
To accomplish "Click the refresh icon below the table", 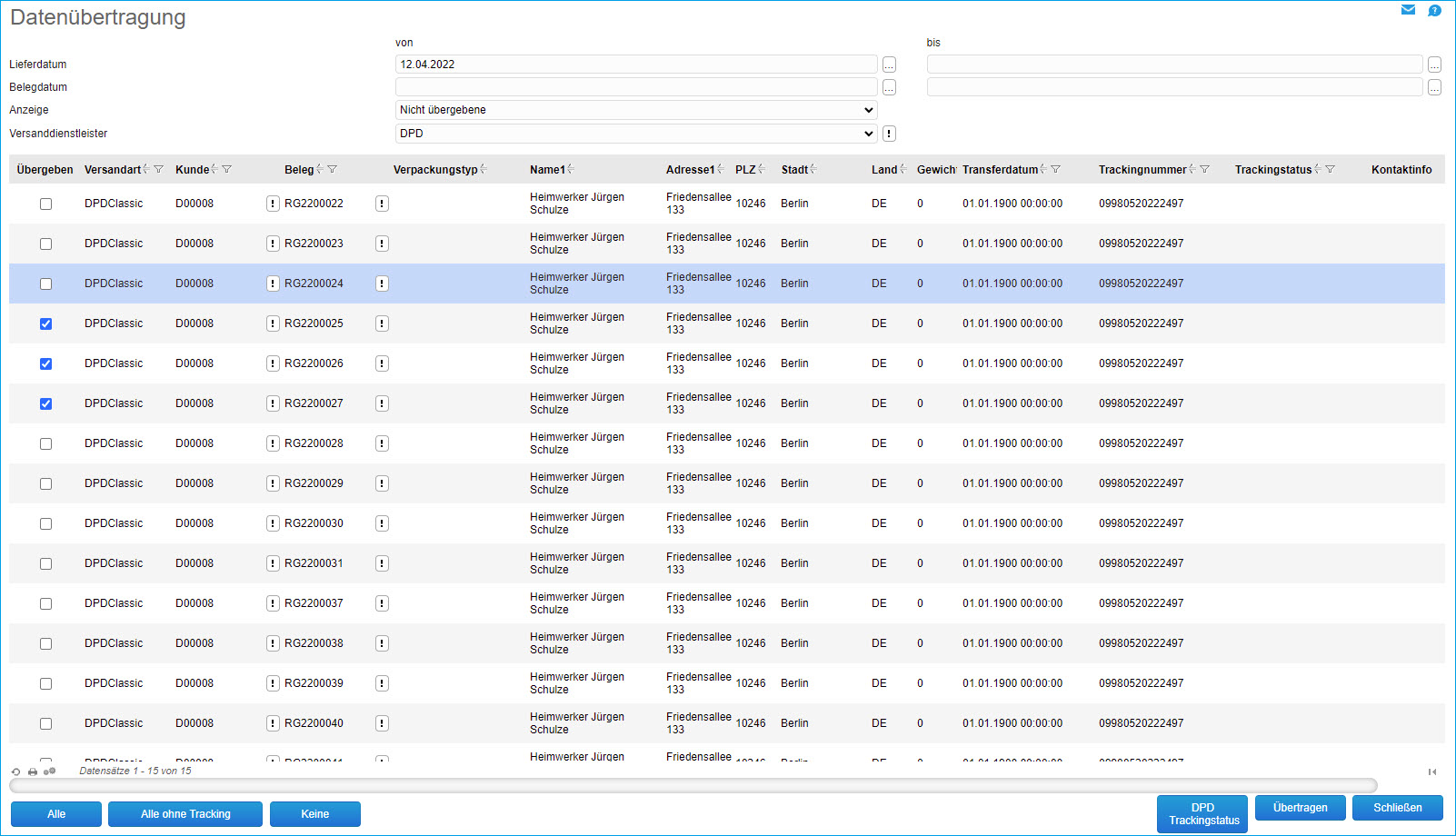I will point(16,771).
